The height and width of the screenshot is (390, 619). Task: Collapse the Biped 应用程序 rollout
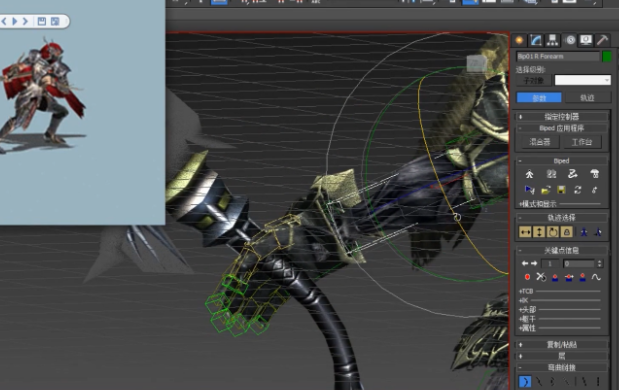click(561, 128)
